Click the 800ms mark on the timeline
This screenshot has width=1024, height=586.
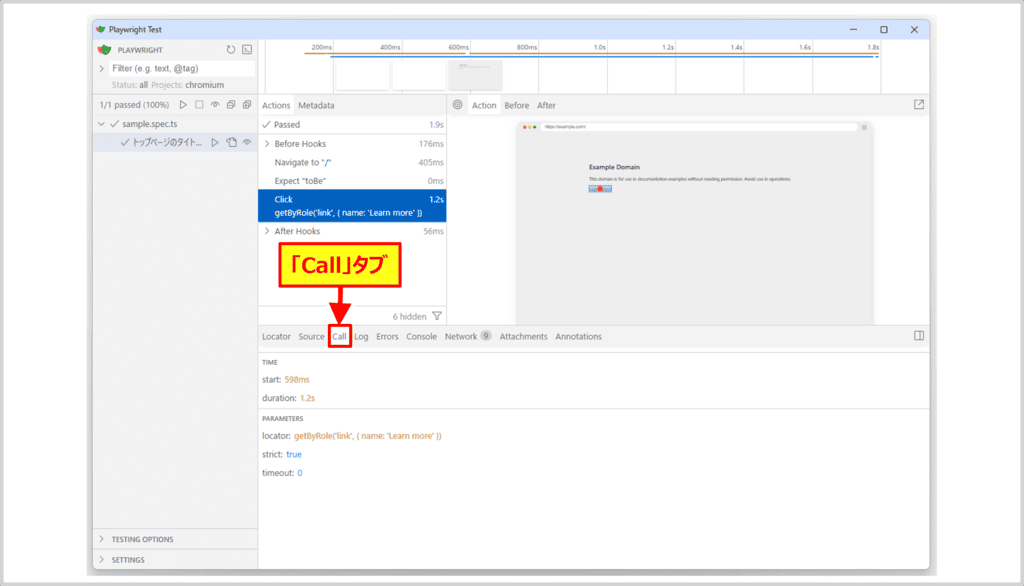click(526, 47)
